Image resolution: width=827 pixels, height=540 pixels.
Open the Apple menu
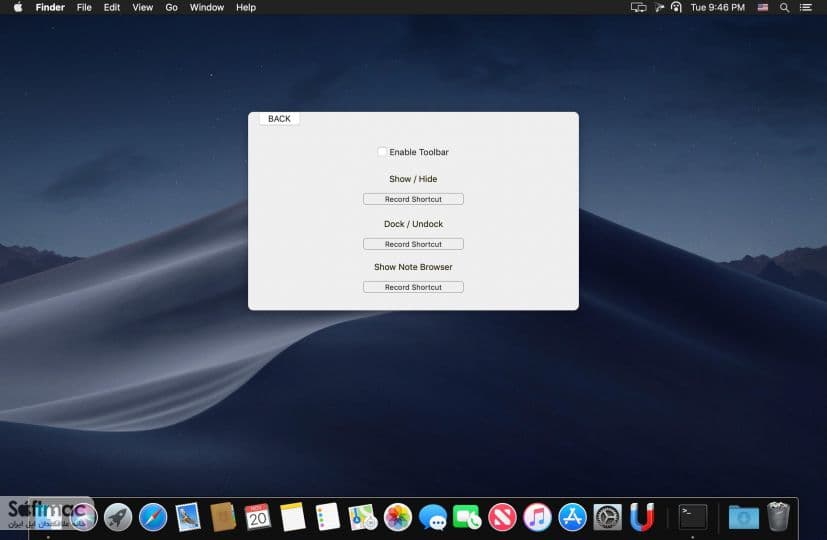18,7
